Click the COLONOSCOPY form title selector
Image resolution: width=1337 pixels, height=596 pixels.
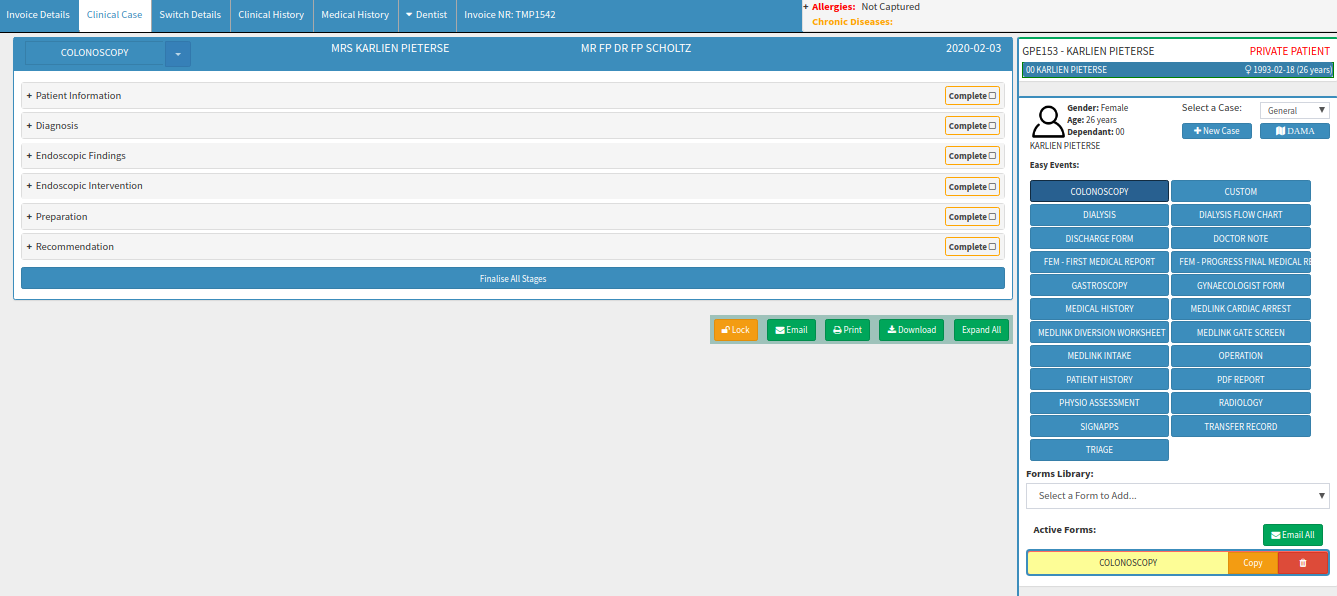(x=95, y=53)
